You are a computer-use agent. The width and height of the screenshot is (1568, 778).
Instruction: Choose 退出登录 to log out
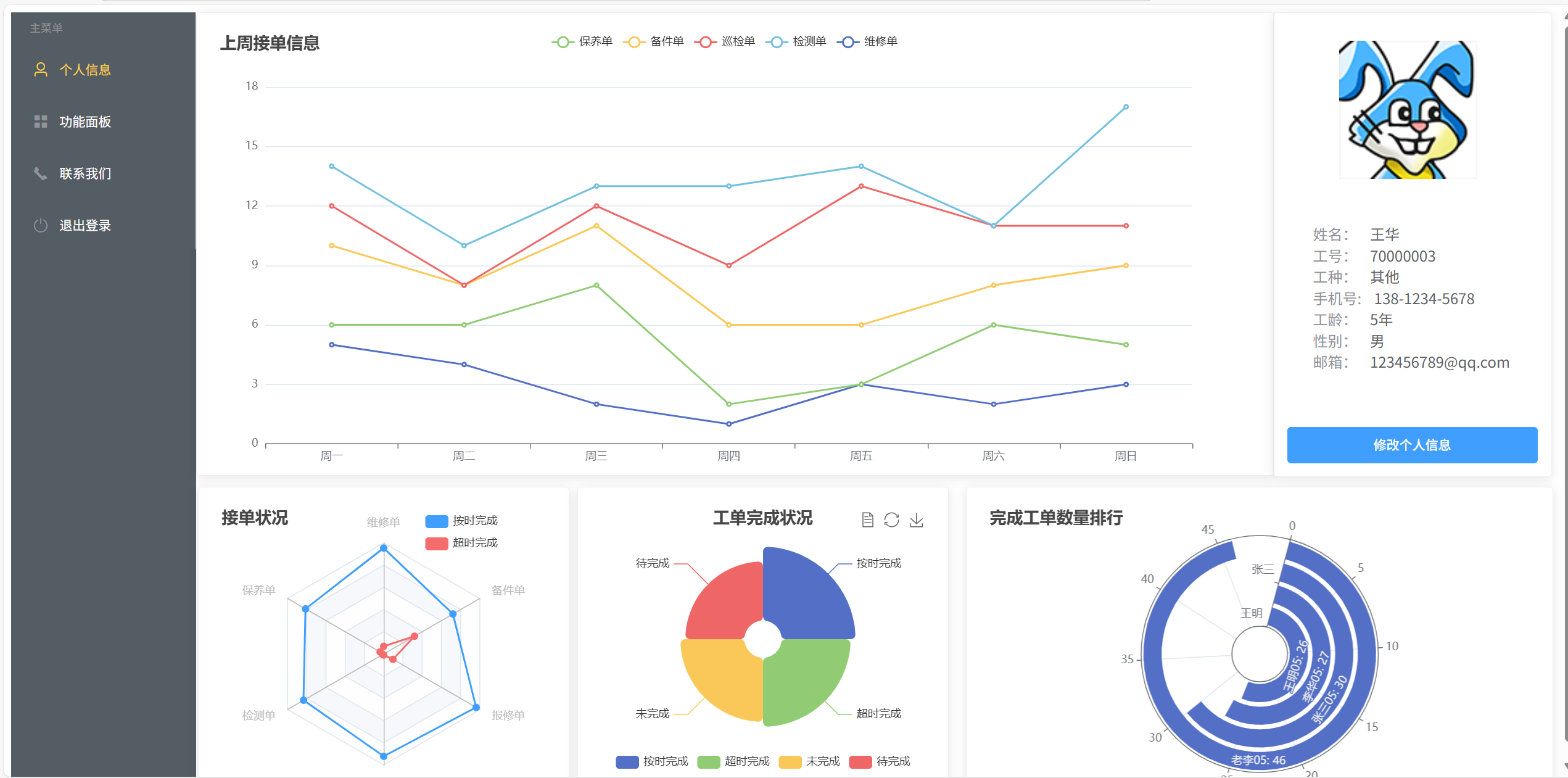click(x=85, y=225)
